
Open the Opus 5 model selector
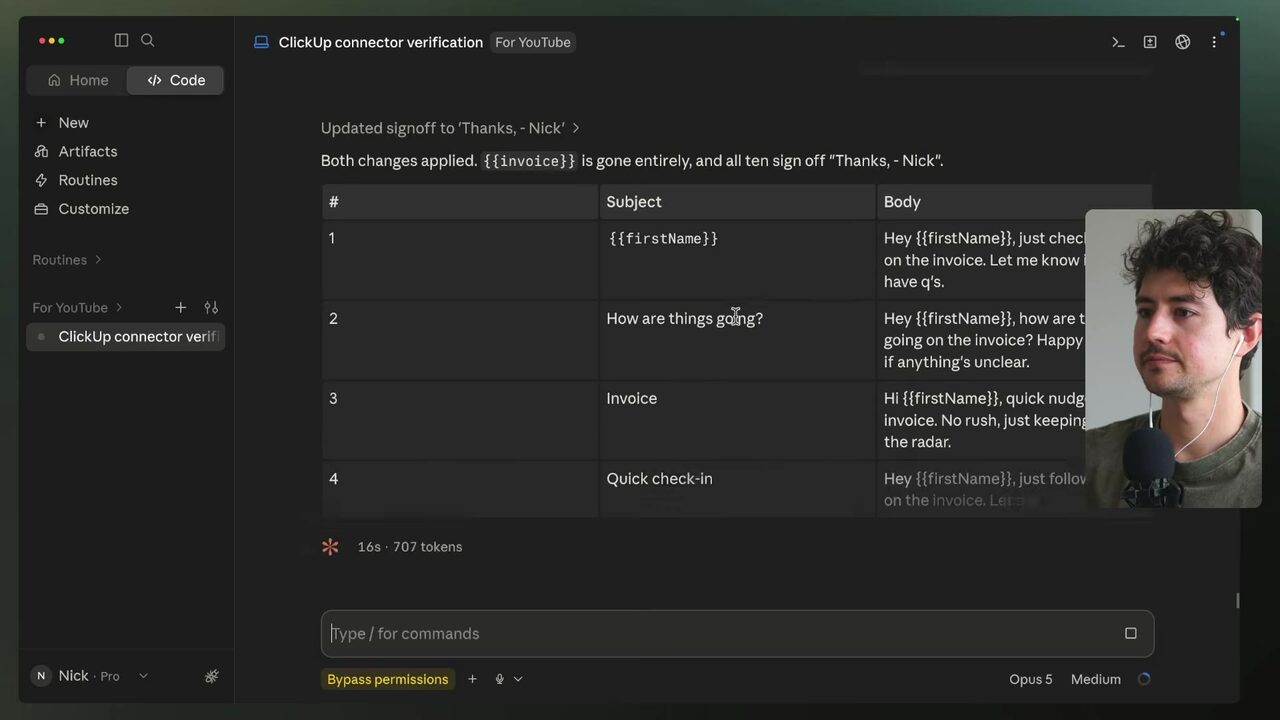pyautogui.click(x=1031, y=679)
